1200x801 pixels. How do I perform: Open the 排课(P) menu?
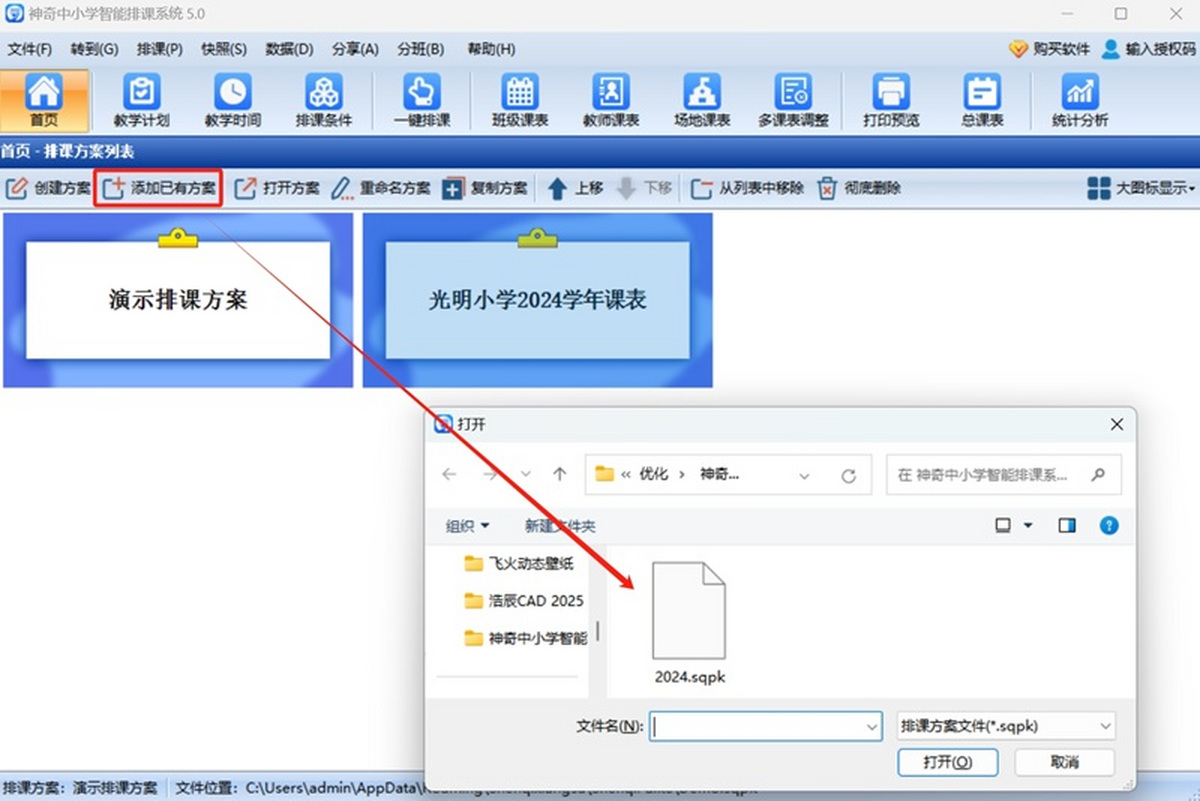159,49
